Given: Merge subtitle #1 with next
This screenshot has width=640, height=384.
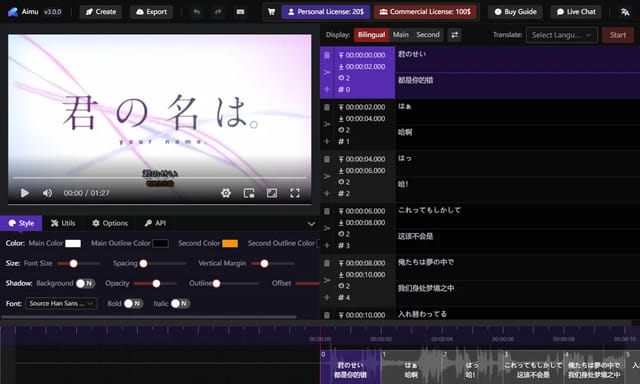Looking at the screenshot, I should tap(327, 124).
